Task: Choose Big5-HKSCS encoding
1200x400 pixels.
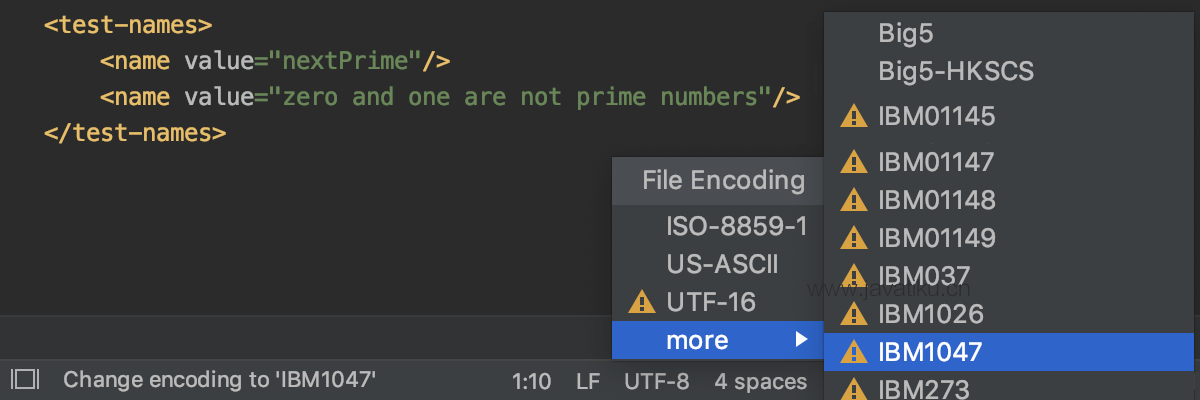Action: click(955, 71)
